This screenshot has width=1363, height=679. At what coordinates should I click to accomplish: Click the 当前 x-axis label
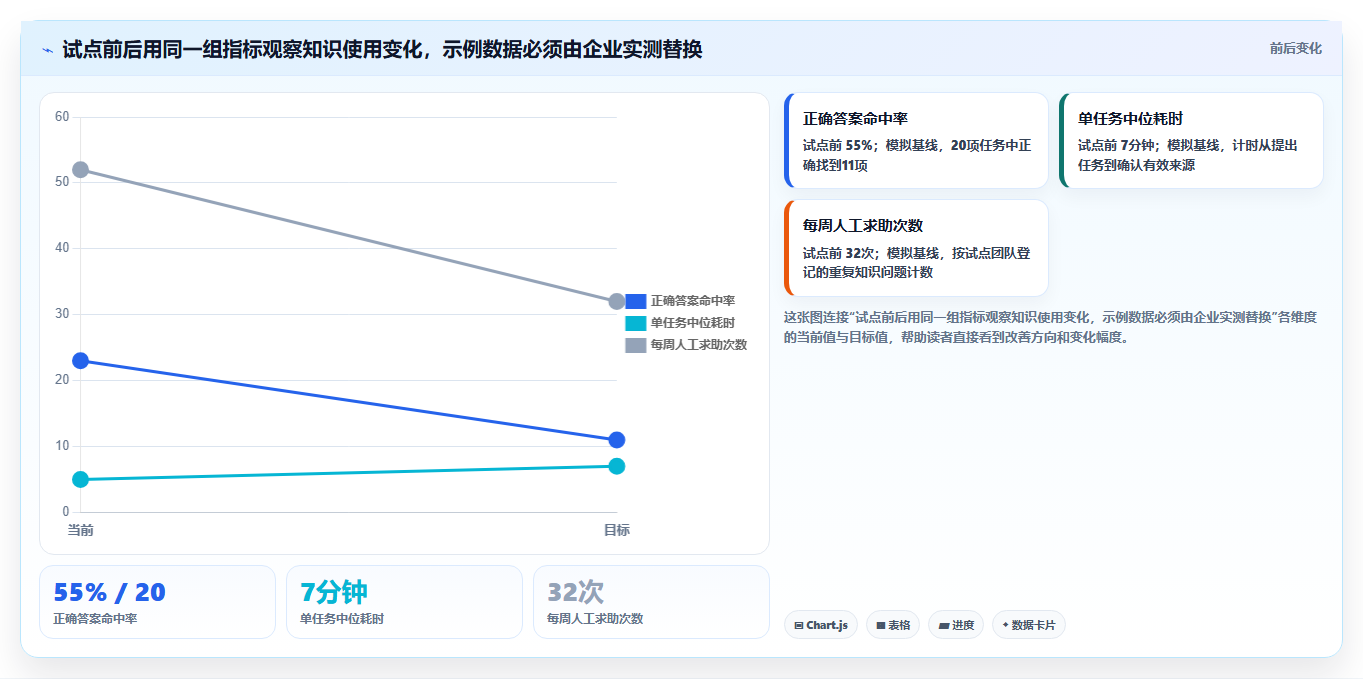pos(81,530)
